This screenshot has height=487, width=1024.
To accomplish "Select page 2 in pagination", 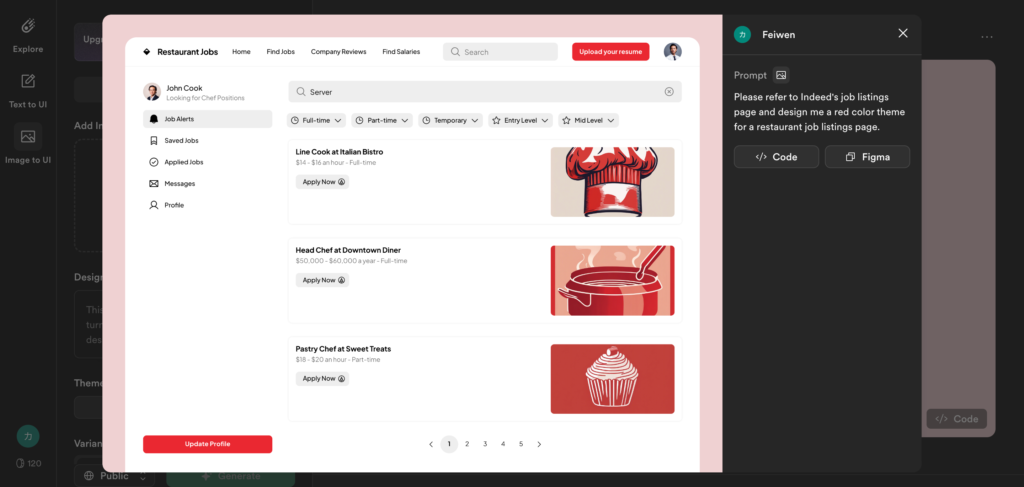I will coord(467,445).
